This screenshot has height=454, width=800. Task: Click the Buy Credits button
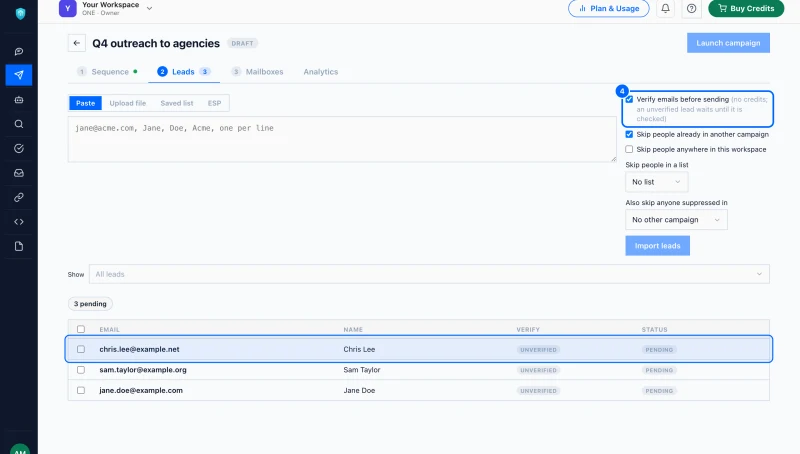(x=746, y=8)
